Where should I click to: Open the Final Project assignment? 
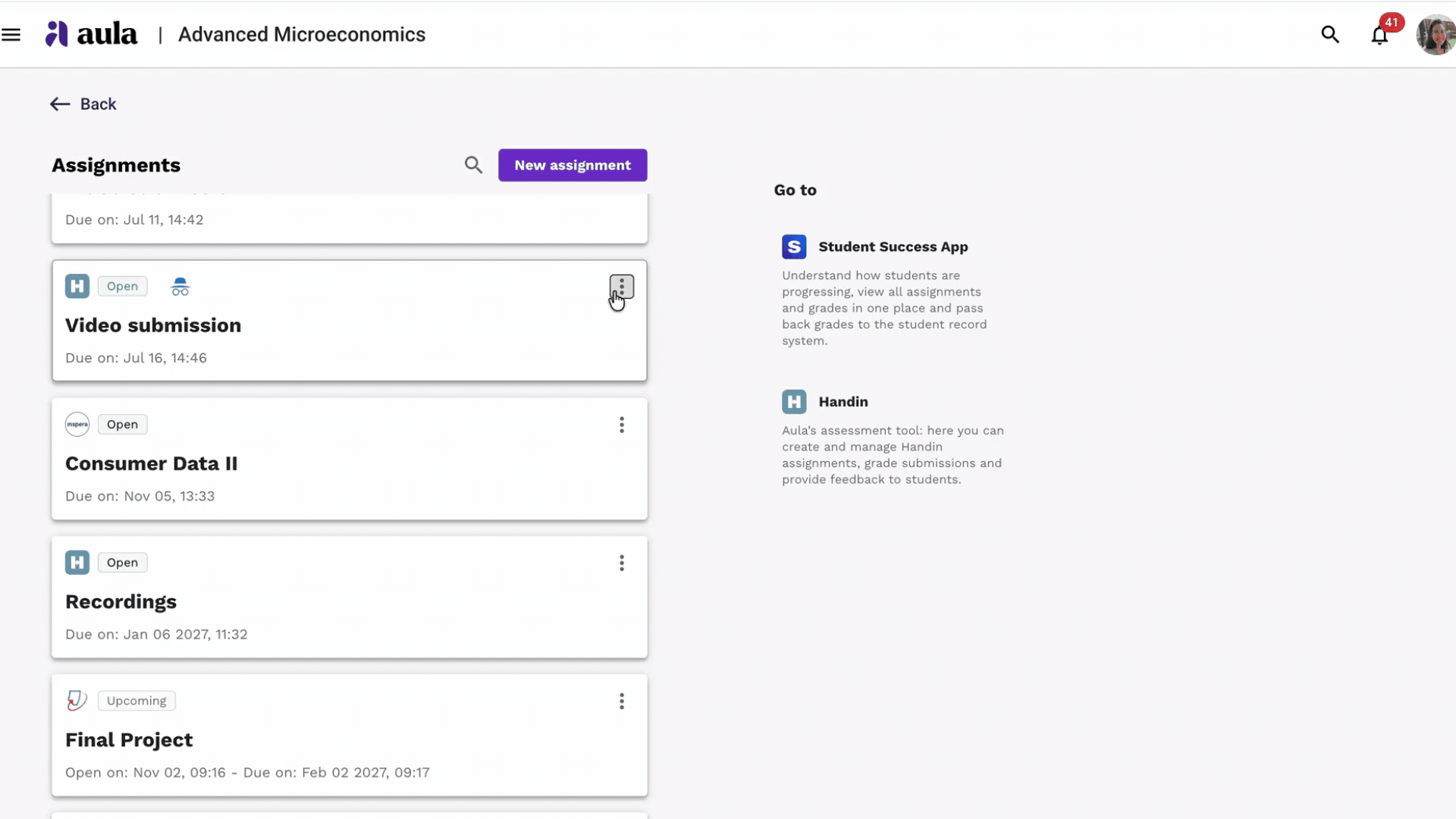point(129,739)
